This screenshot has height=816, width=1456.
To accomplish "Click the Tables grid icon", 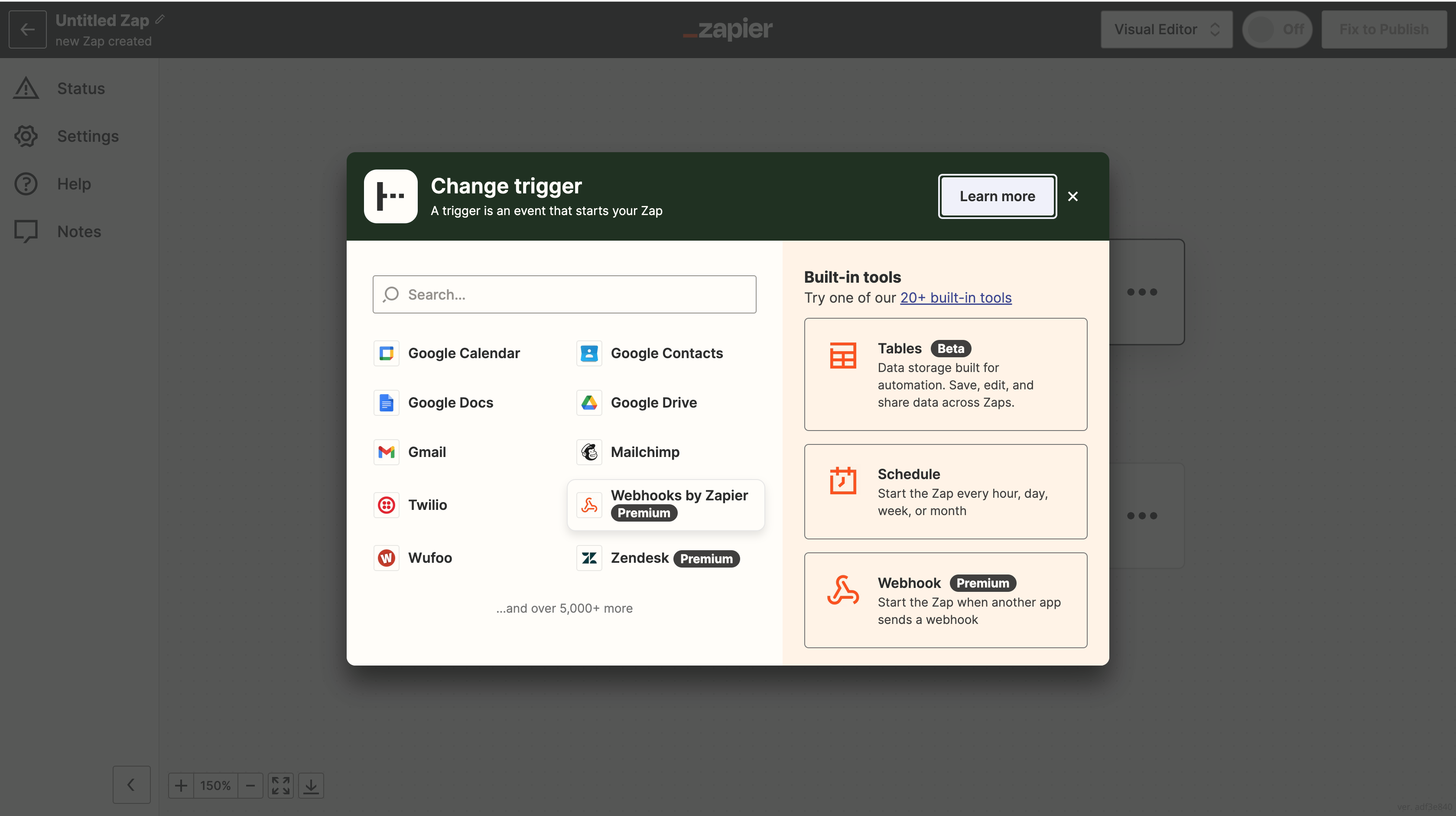I will point(843,356).
